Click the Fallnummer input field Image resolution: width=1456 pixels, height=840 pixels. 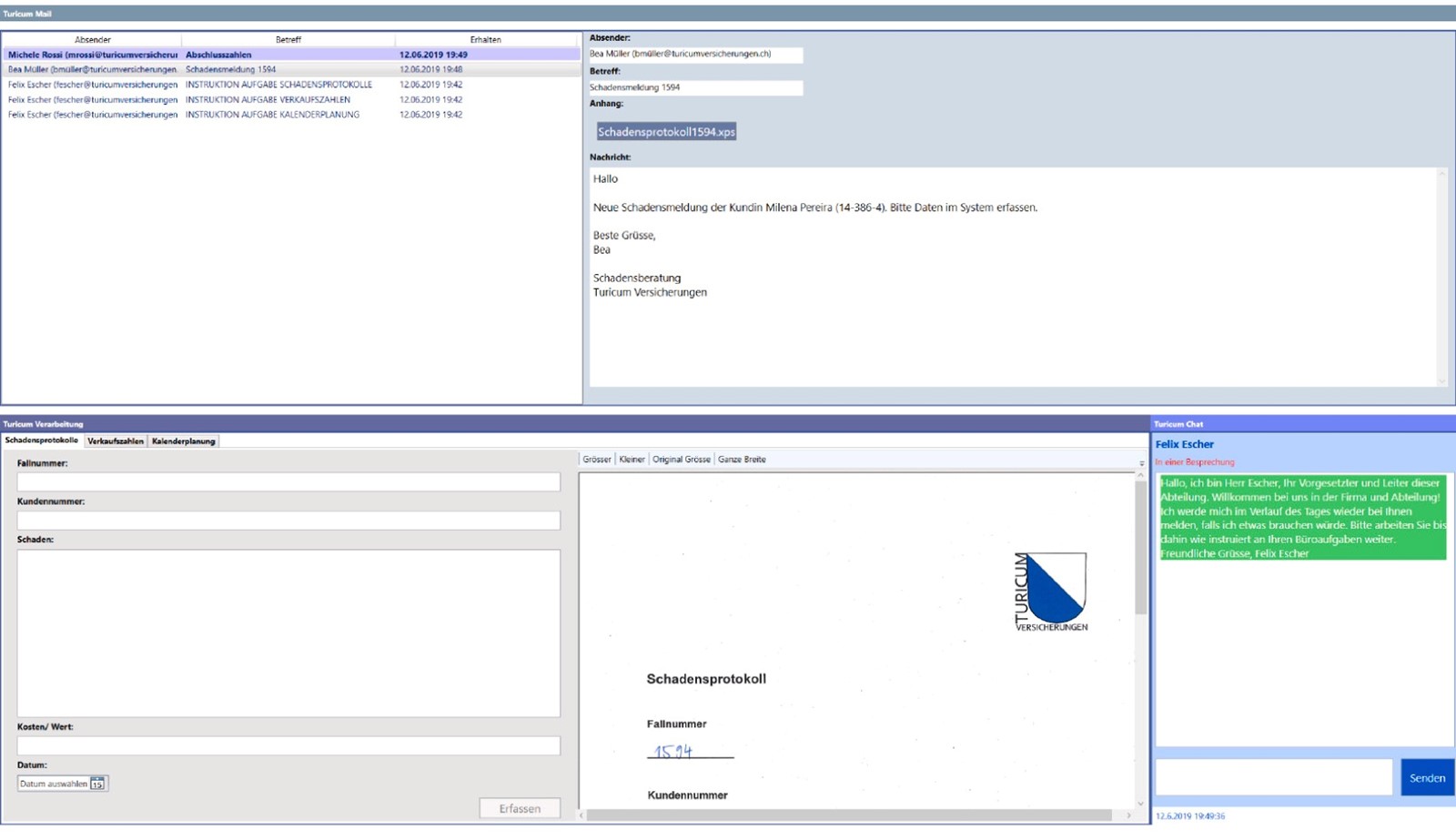point(288,481)
